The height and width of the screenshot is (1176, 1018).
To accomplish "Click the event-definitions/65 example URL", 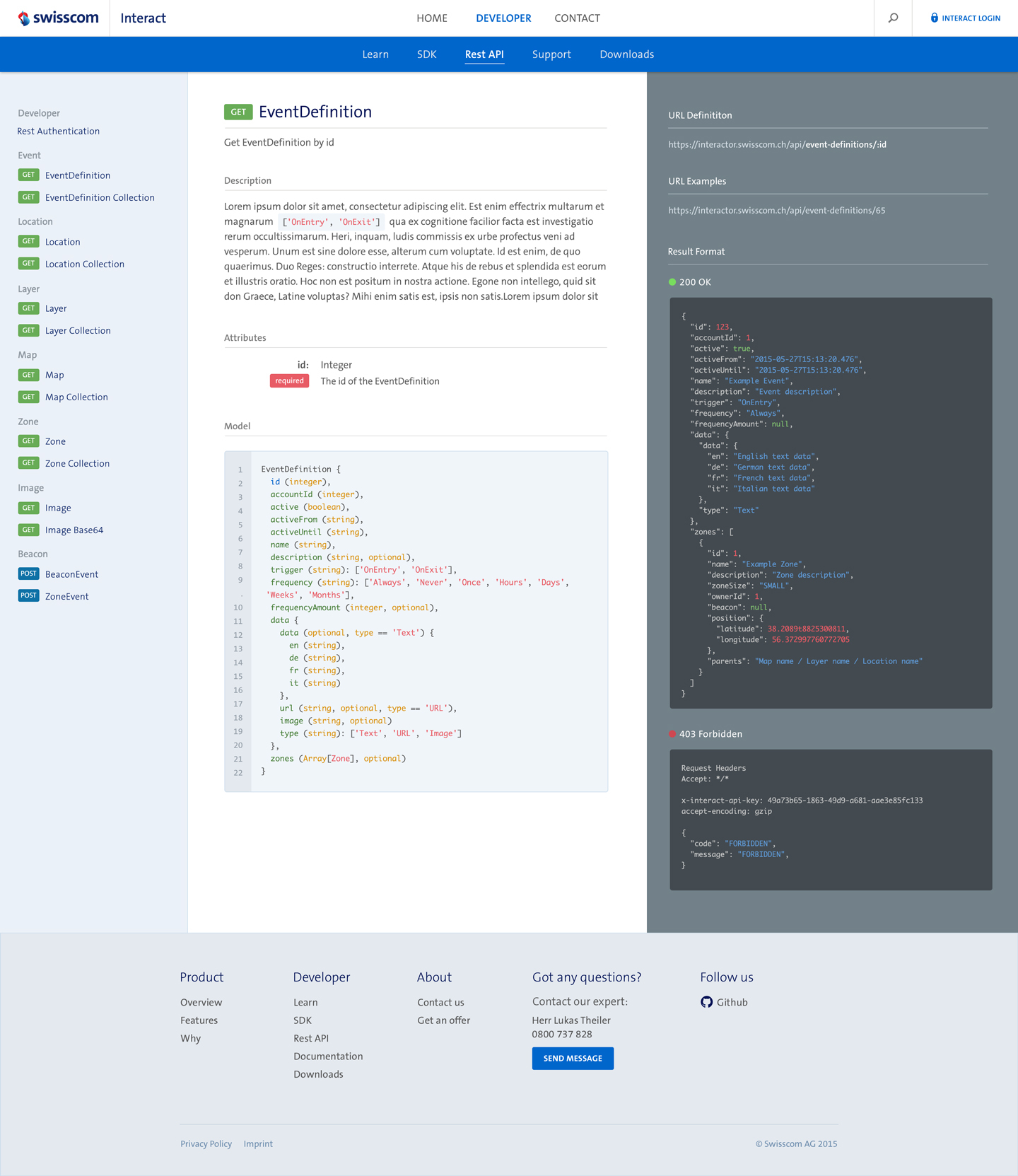I will pos(776,210).
